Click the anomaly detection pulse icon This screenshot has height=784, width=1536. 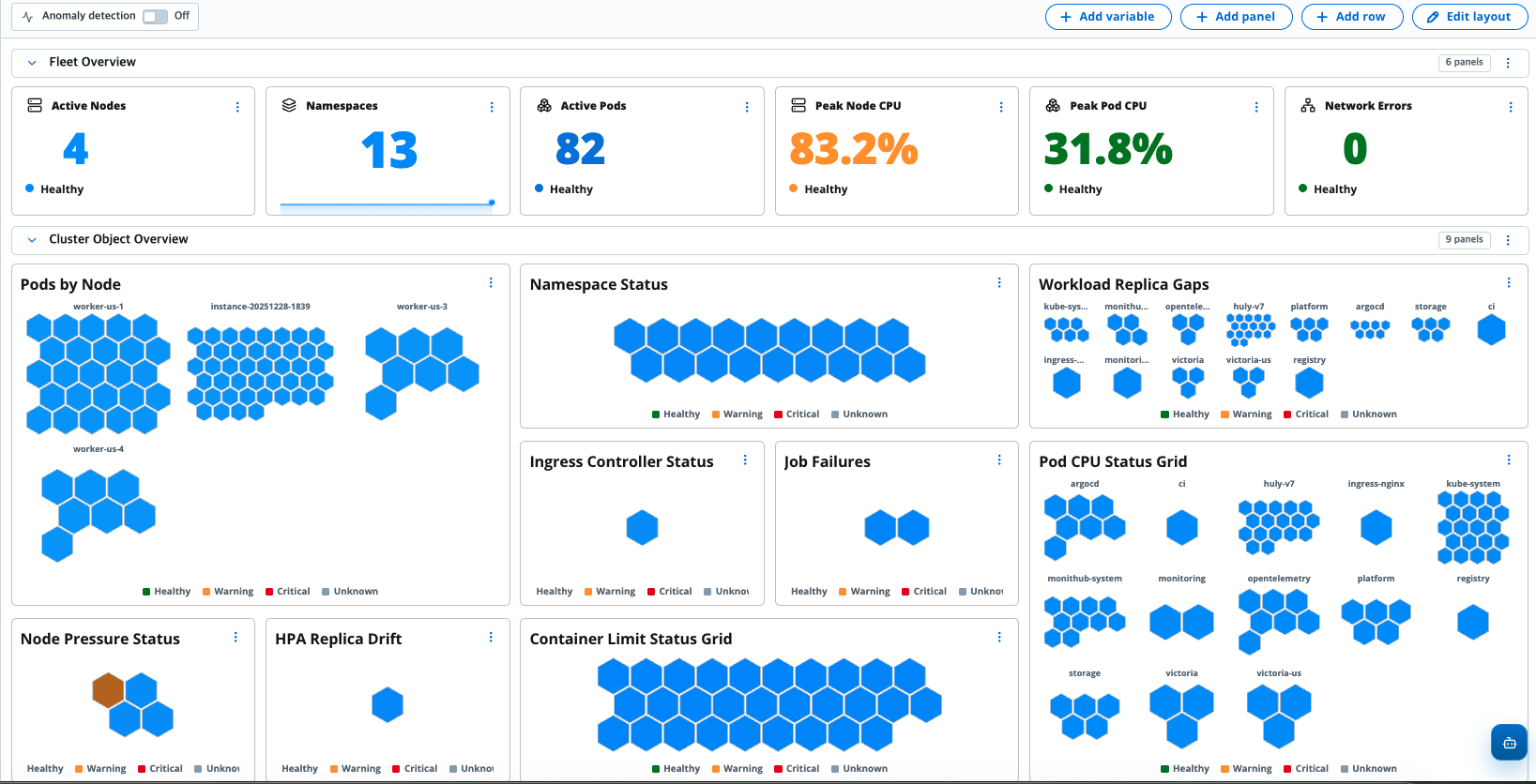pyautogui.click(x=27, y=17)
